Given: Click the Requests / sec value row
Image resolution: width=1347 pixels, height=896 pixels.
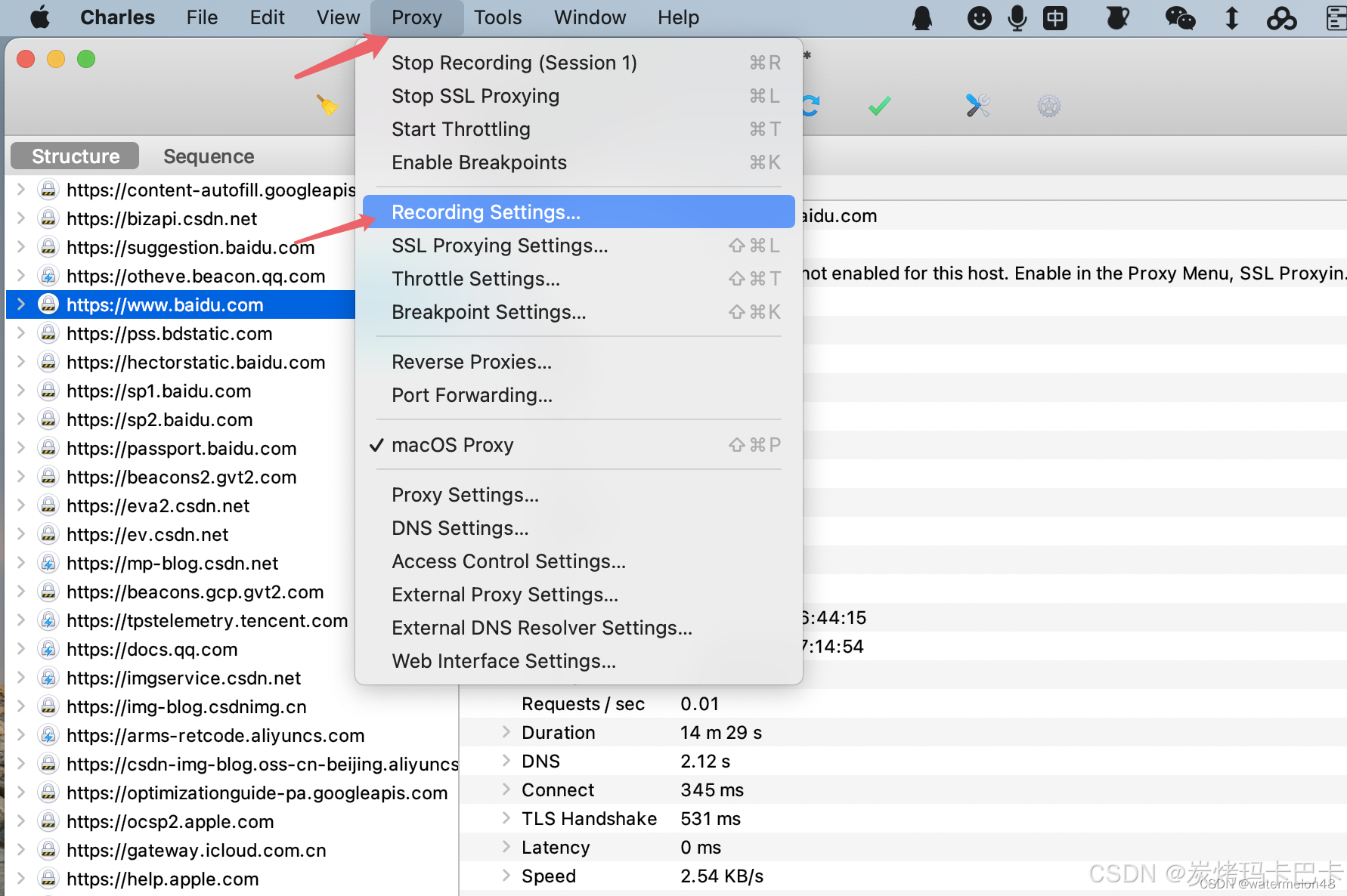Looking at the screenshot, I should pyautogui.click(x=903, y=703).
